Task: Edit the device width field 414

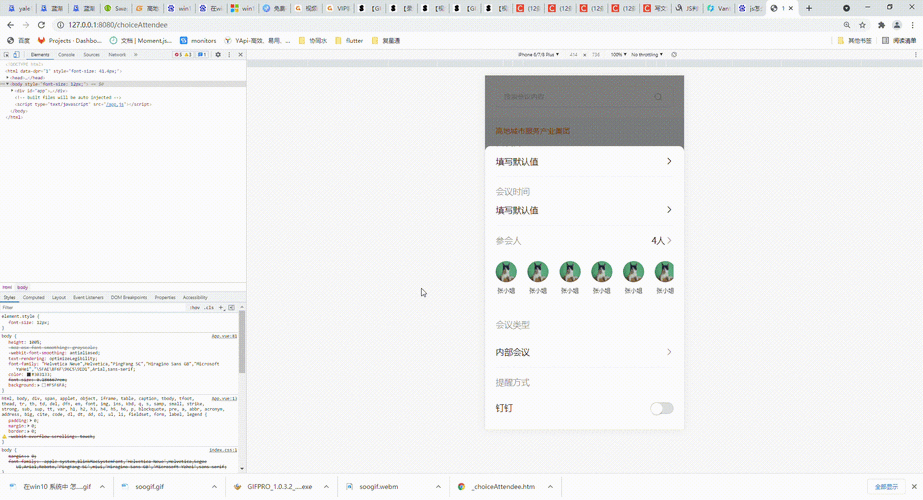Action: click(573, 55)
